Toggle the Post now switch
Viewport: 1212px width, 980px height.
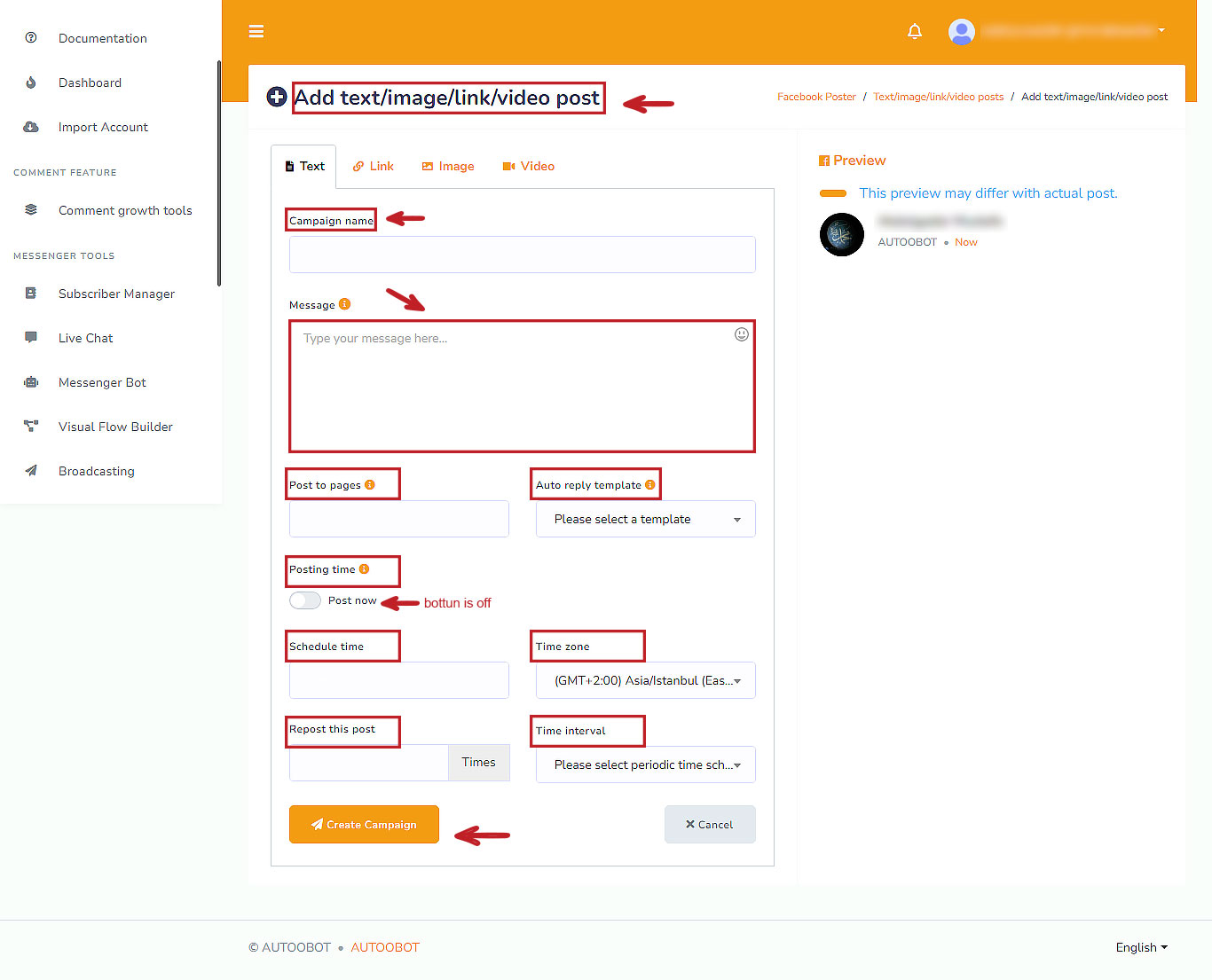(x=305, y=600)
